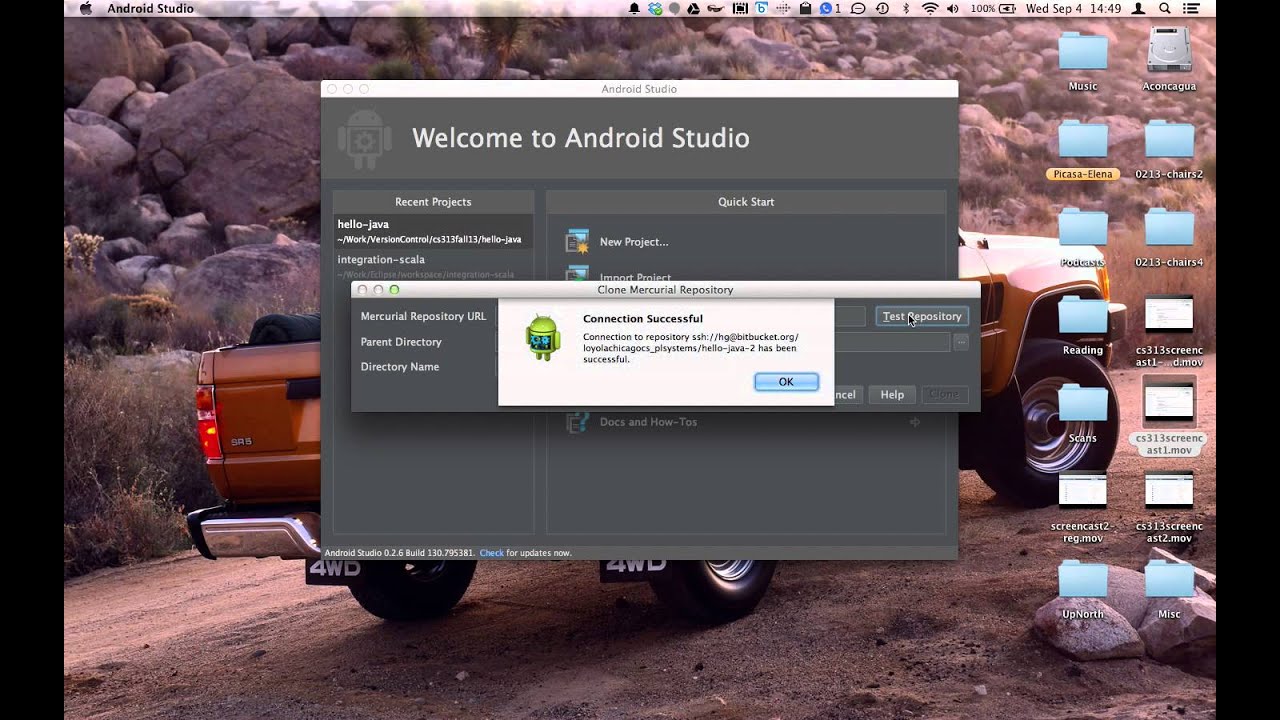
Task: Click the New Project icon
Action: pos(577,241)
